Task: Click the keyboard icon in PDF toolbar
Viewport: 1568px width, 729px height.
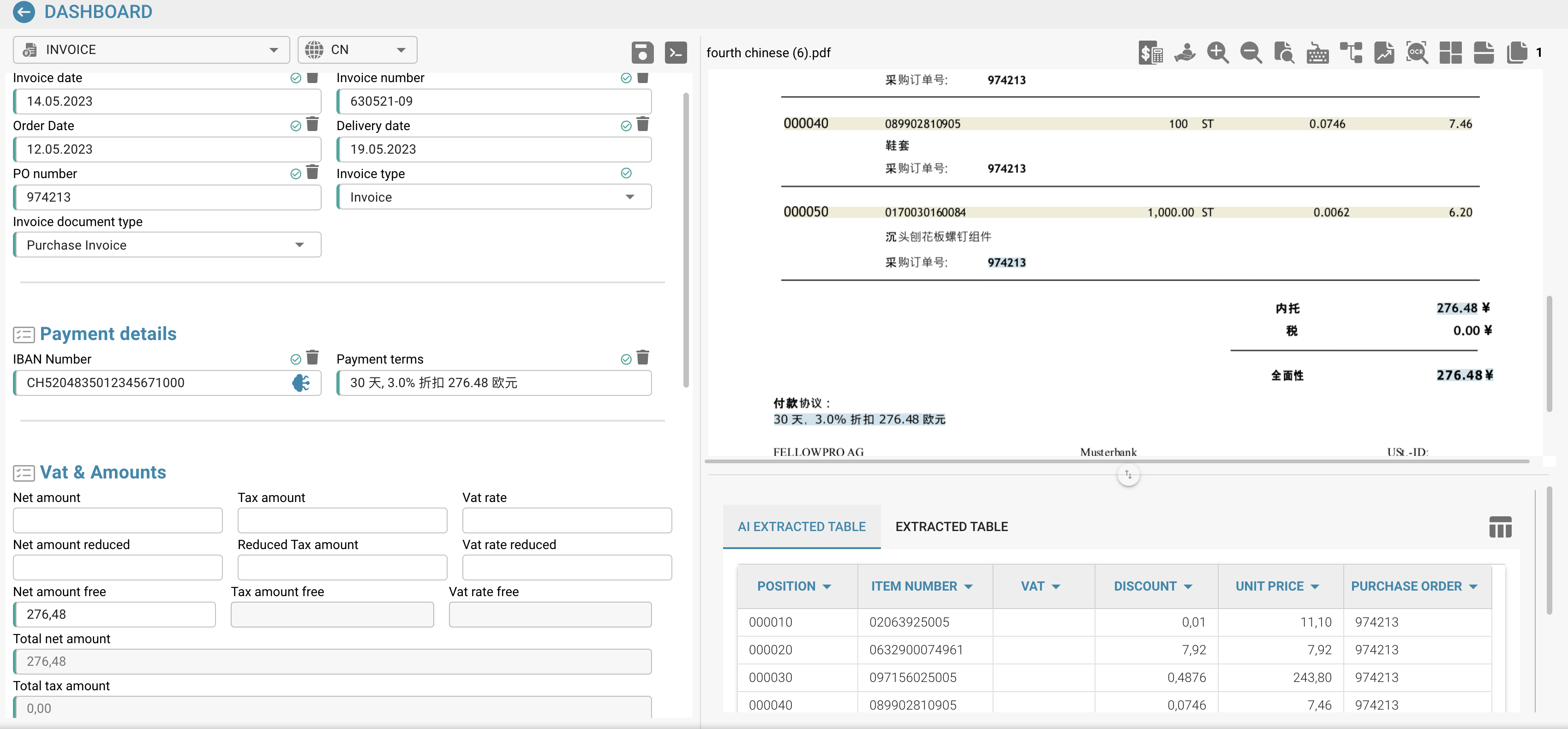Action: point(1317,53)
